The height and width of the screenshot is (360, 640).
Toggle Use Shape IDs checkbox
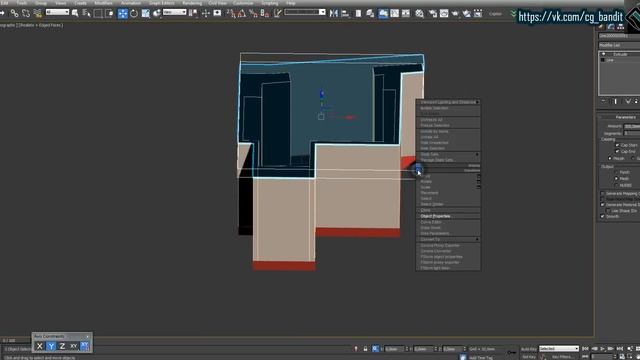tap(608, 211)
